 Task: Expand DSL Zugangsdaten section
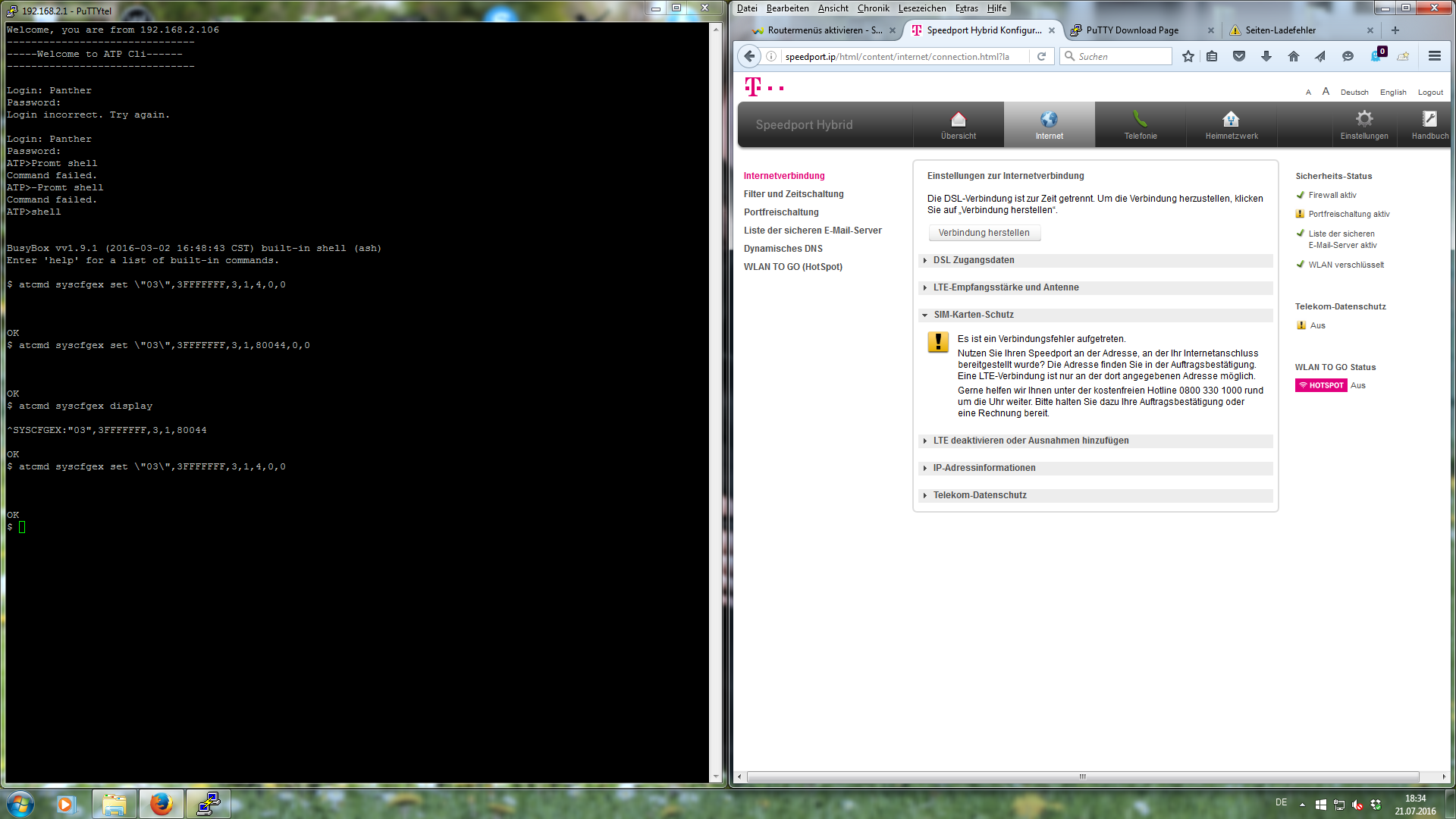click(x=1095, y=260)
